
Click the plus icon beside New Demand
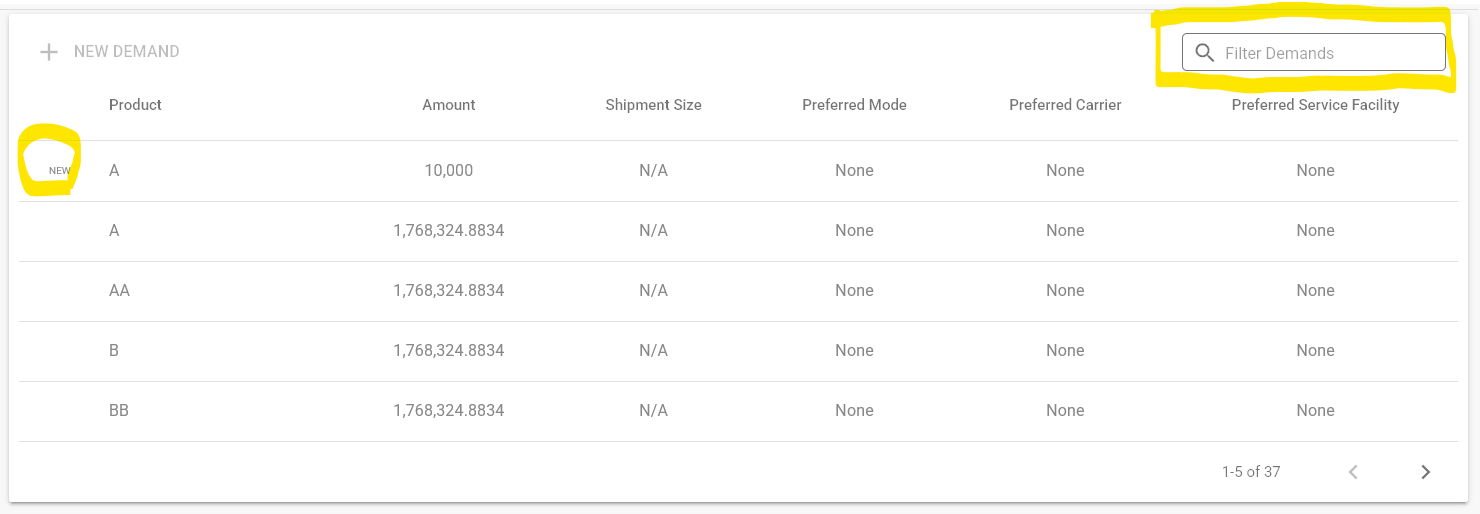[48, 52]
